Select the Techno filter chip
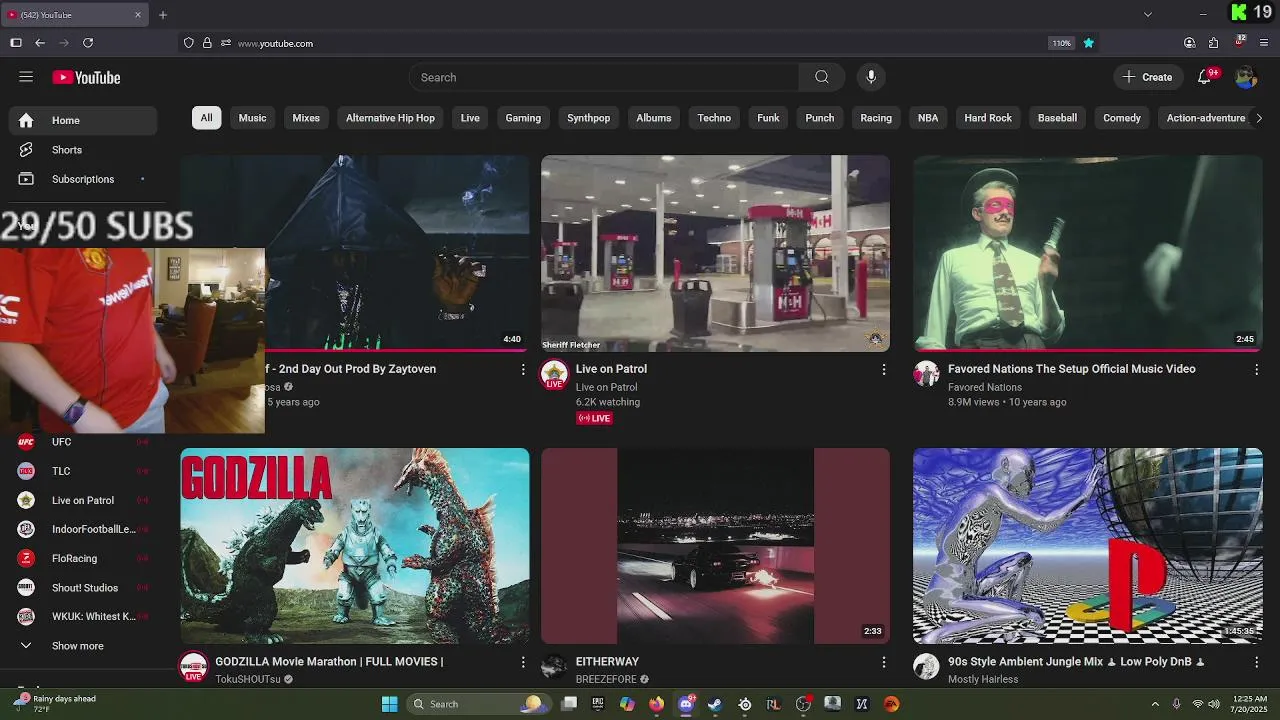 click(x=714, y=118)
